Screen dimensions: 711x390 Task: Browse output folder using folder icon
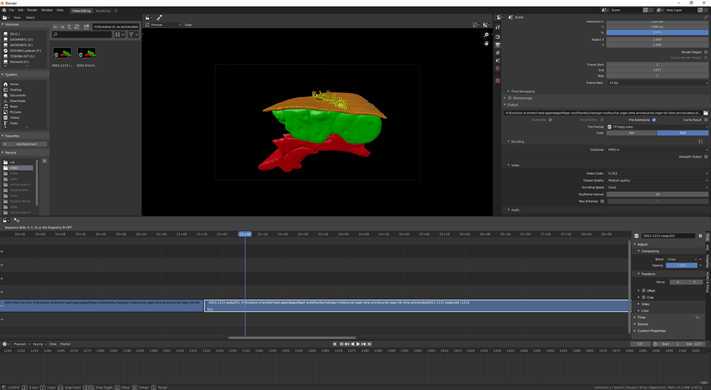[706, 113]
